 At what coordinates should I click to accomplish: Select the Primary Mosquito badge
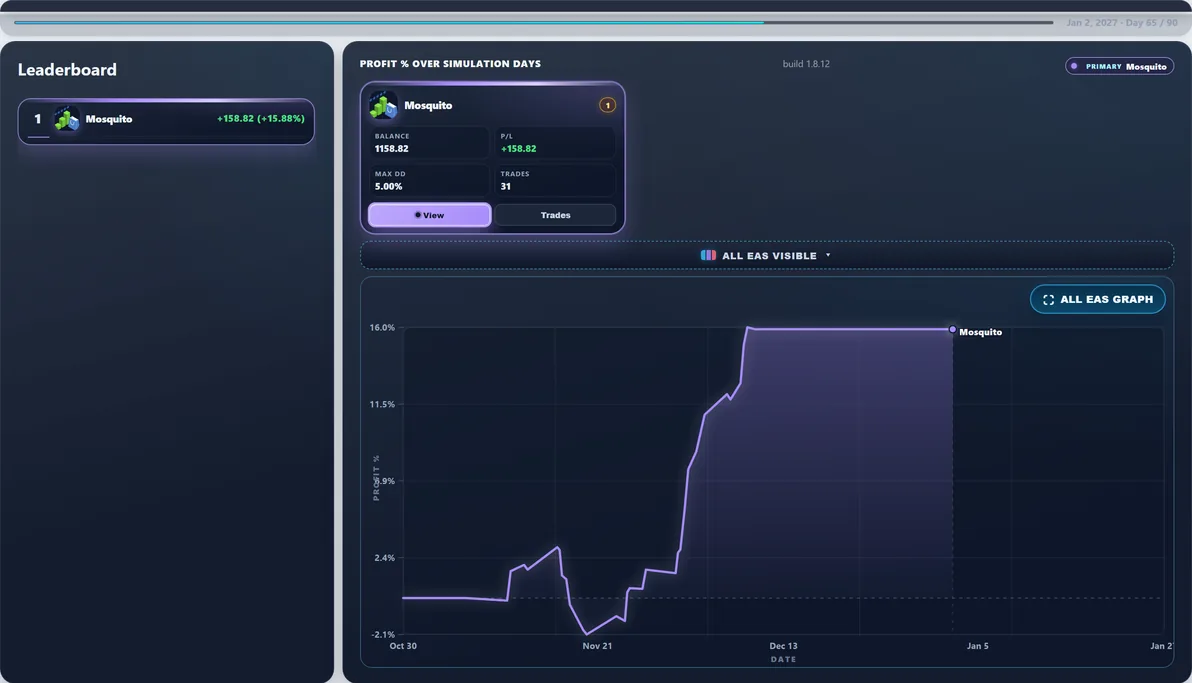tap(1119, 66)
